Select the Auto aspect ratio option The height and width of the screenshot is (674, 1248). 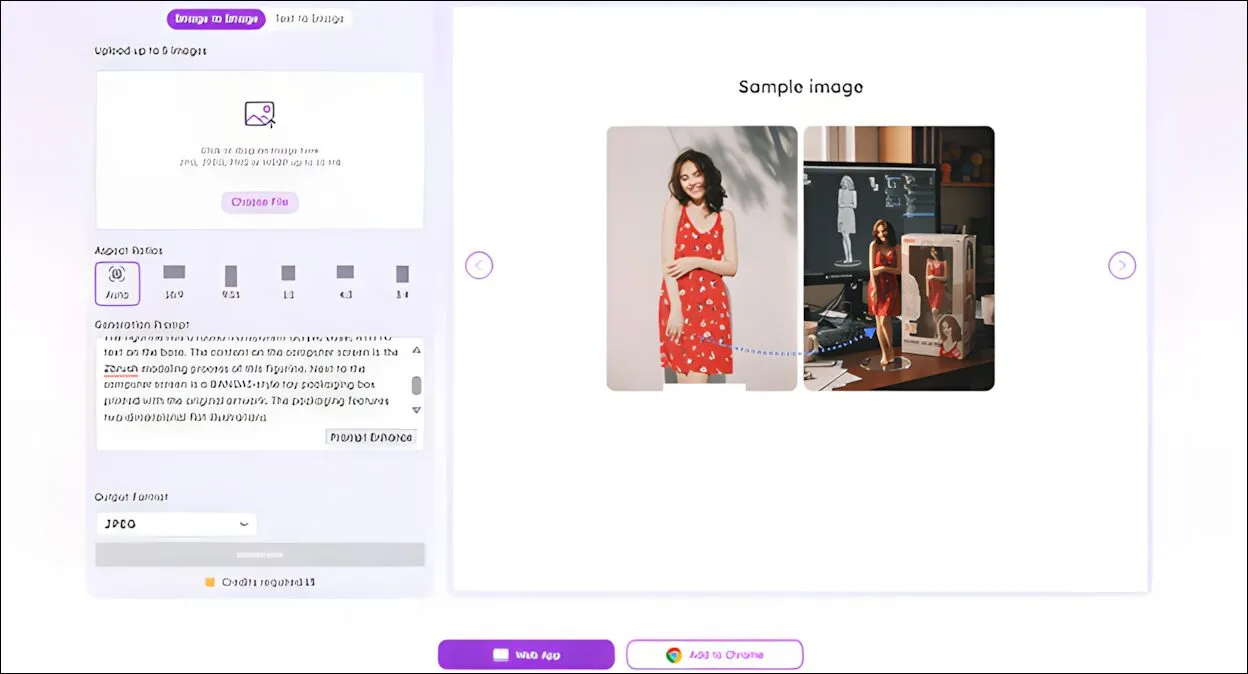[117, 282]
